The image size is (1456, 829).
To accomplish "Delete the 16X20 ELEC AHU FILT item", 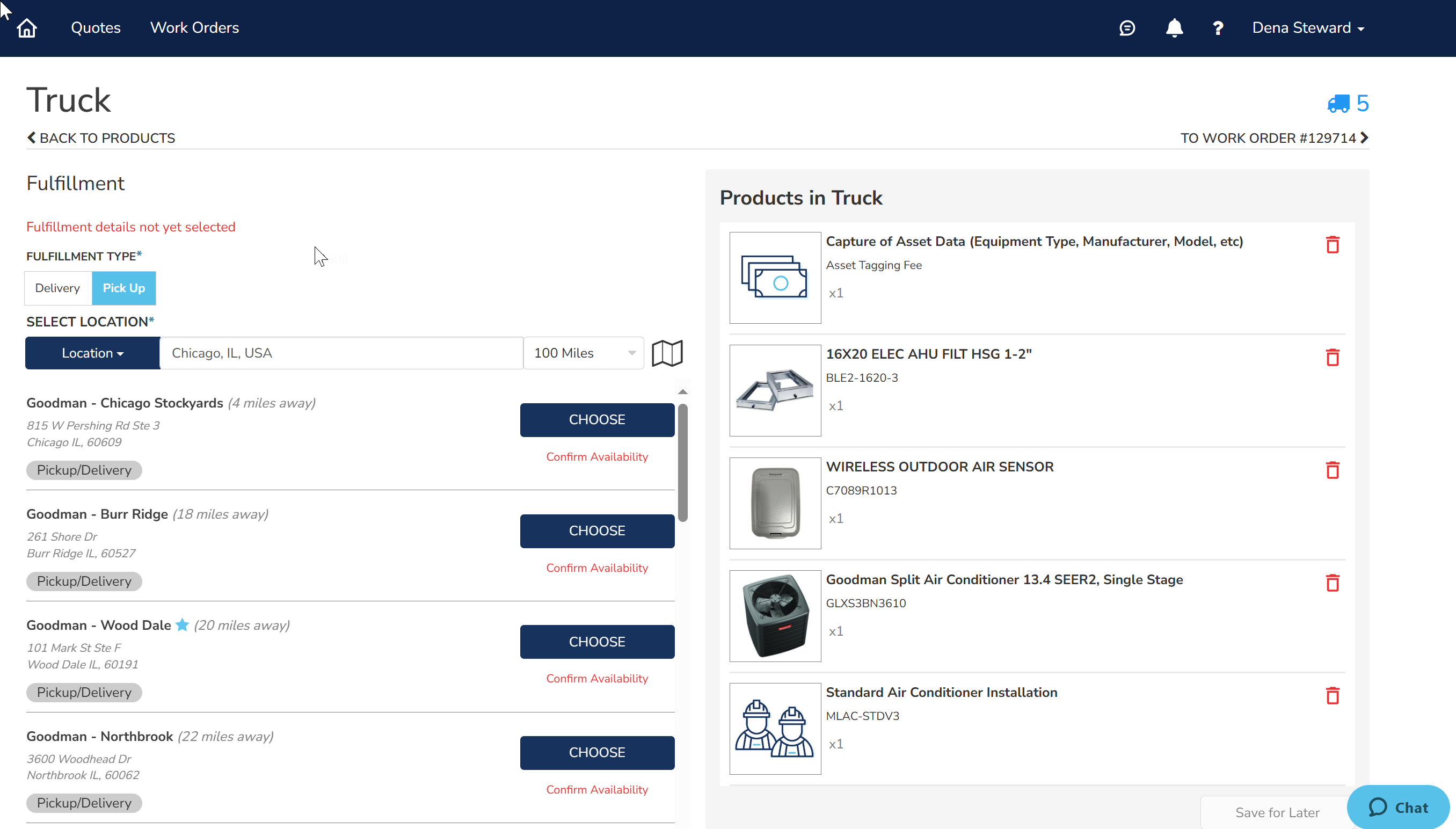I will tap(1332, 358).
